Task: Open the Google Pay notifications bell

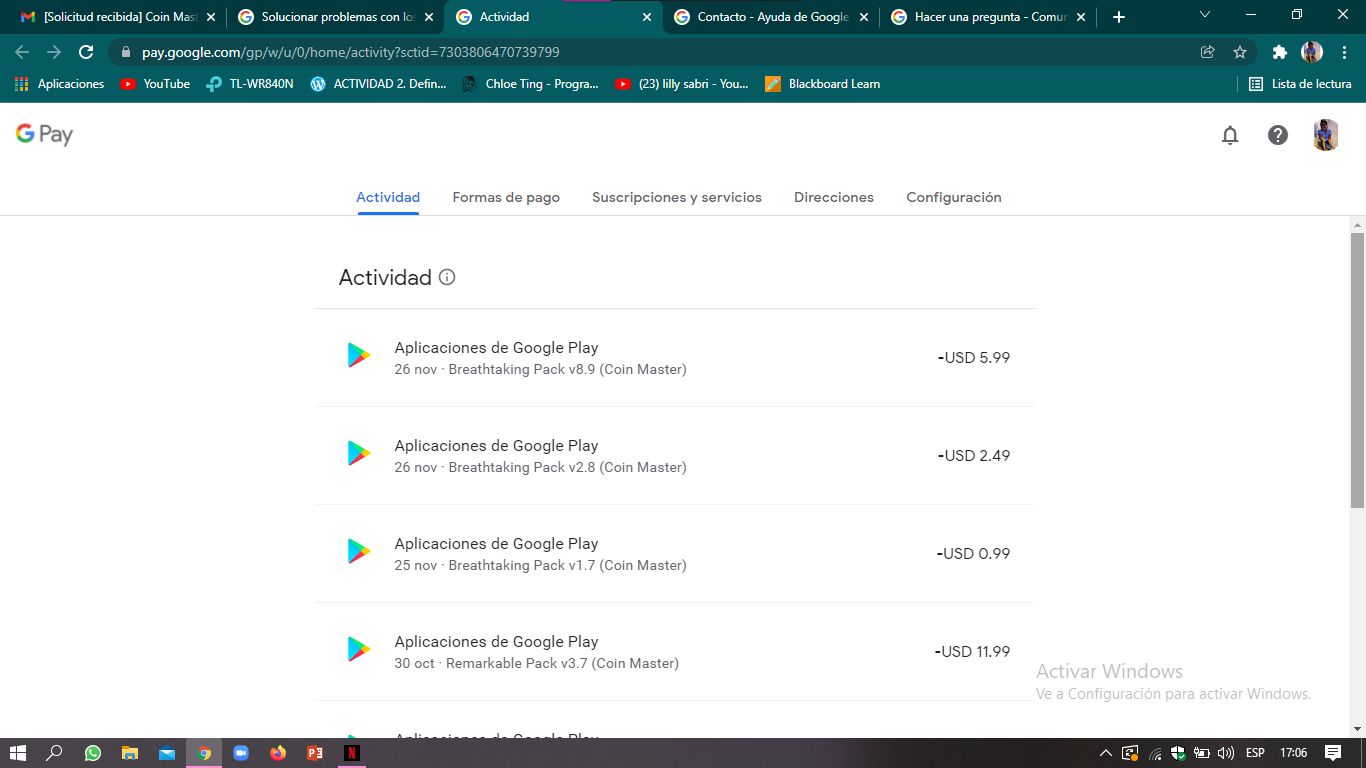Action: click(1230, 135)
